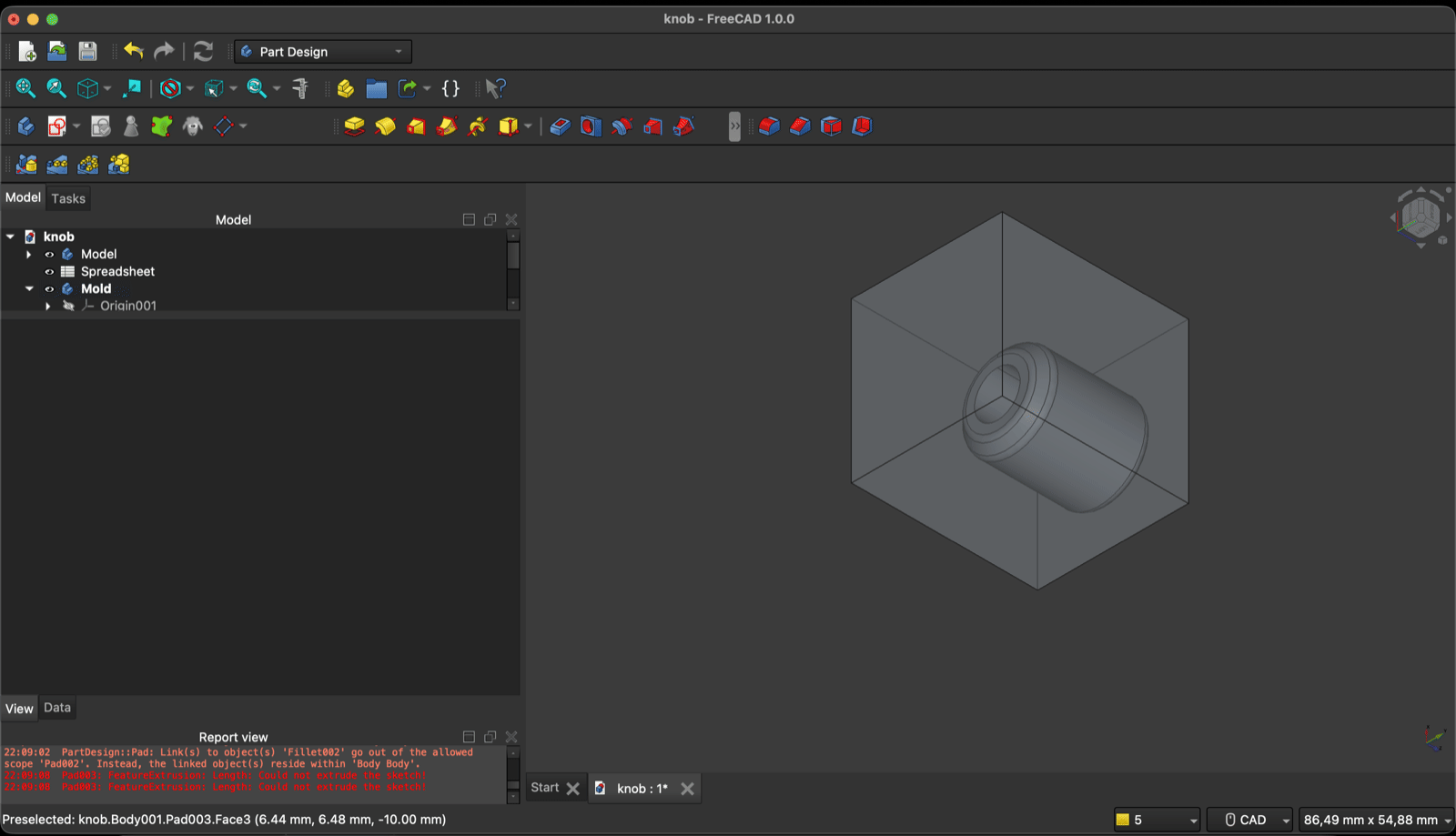Viewport: 1456px width, 836px height.
Task: Open the Measure caliper tool
Action: coord(300,88)
